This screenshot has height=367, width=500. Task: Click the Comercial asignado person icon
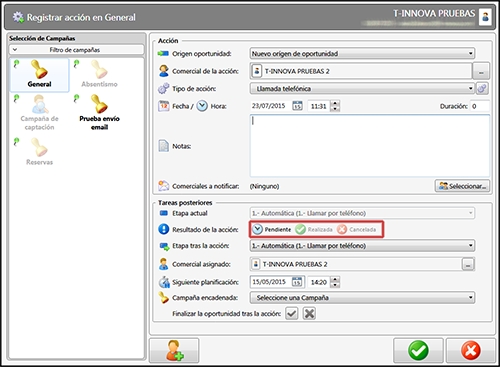coord(163,264)
